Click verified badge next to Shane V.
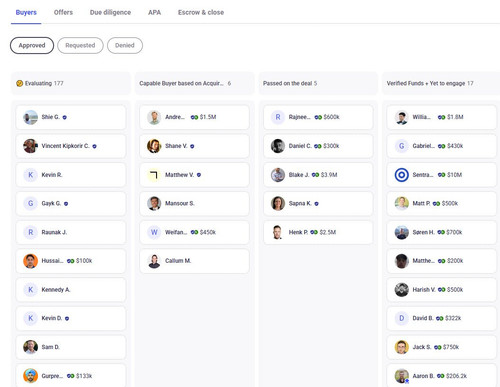The image size is (500, 387). click(x=192, y=146)
